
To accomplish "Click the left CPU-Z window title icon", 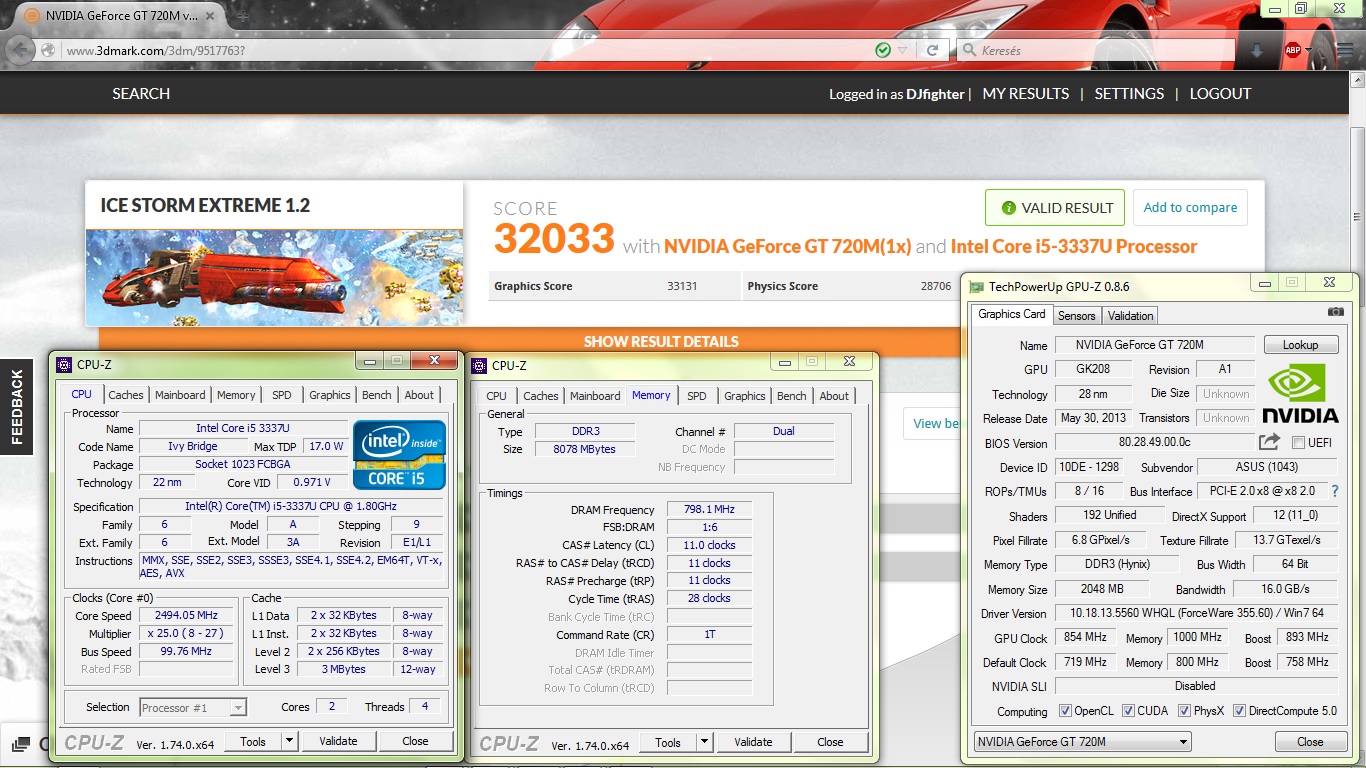I will [64, 364].
